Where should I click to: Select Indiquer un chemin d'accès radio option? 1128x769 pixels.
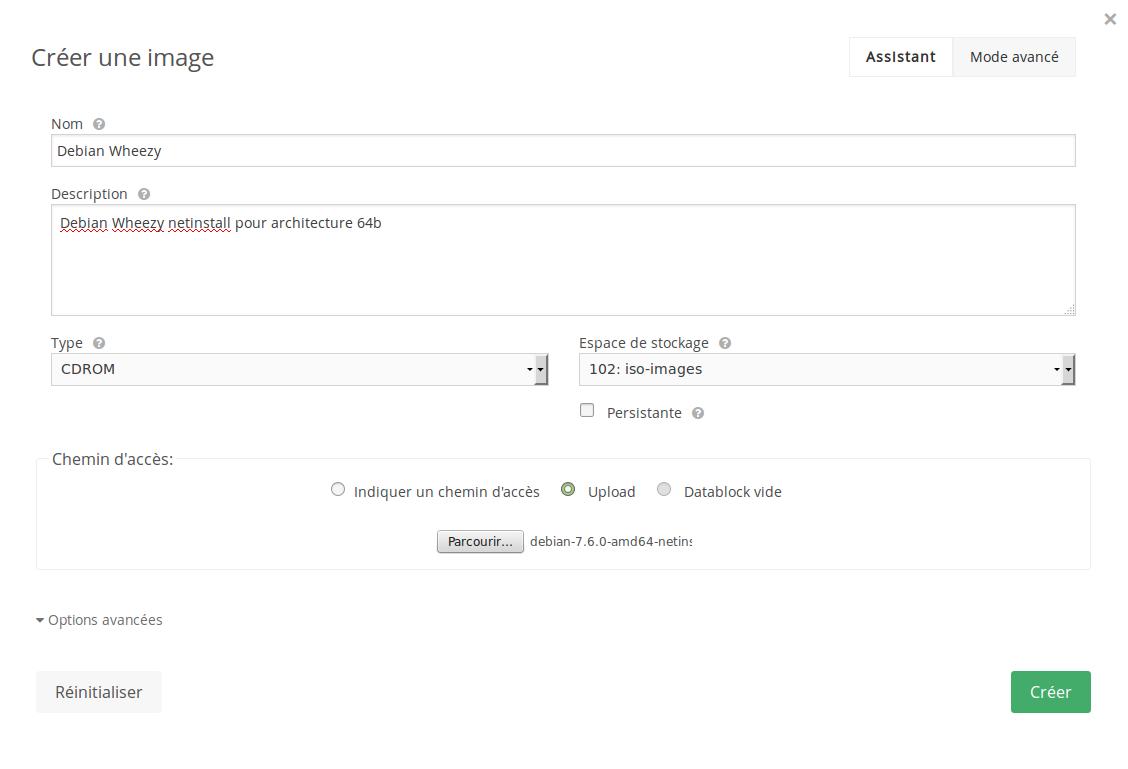tap(337, 489)
